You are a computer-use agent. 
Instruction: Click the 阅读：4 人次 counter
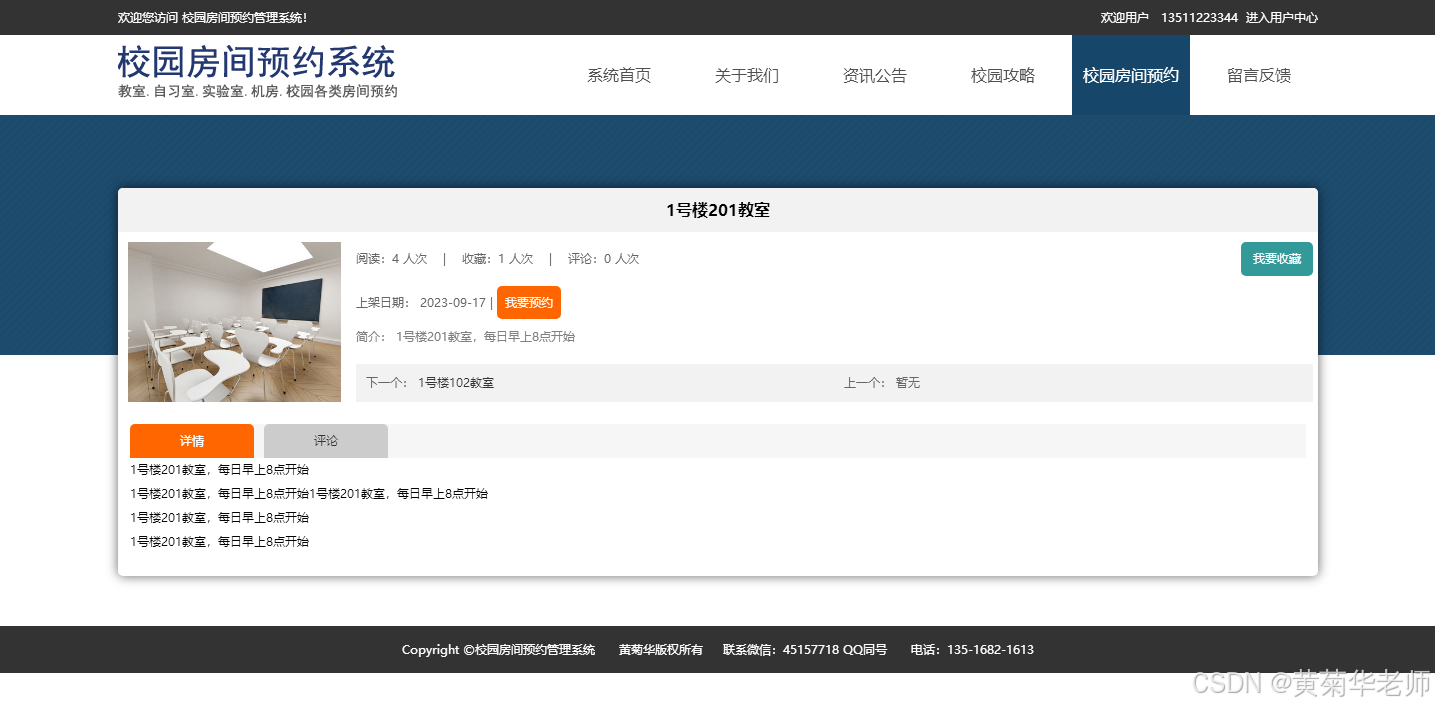(x=392, y=259)
